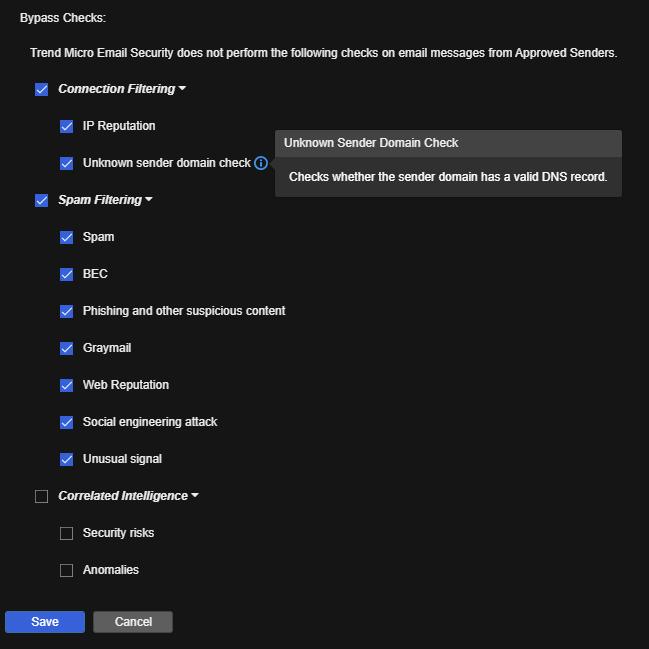Enable the Anomalies checkbox
This screenshot has height=649, width=649.
pos(67,571)
